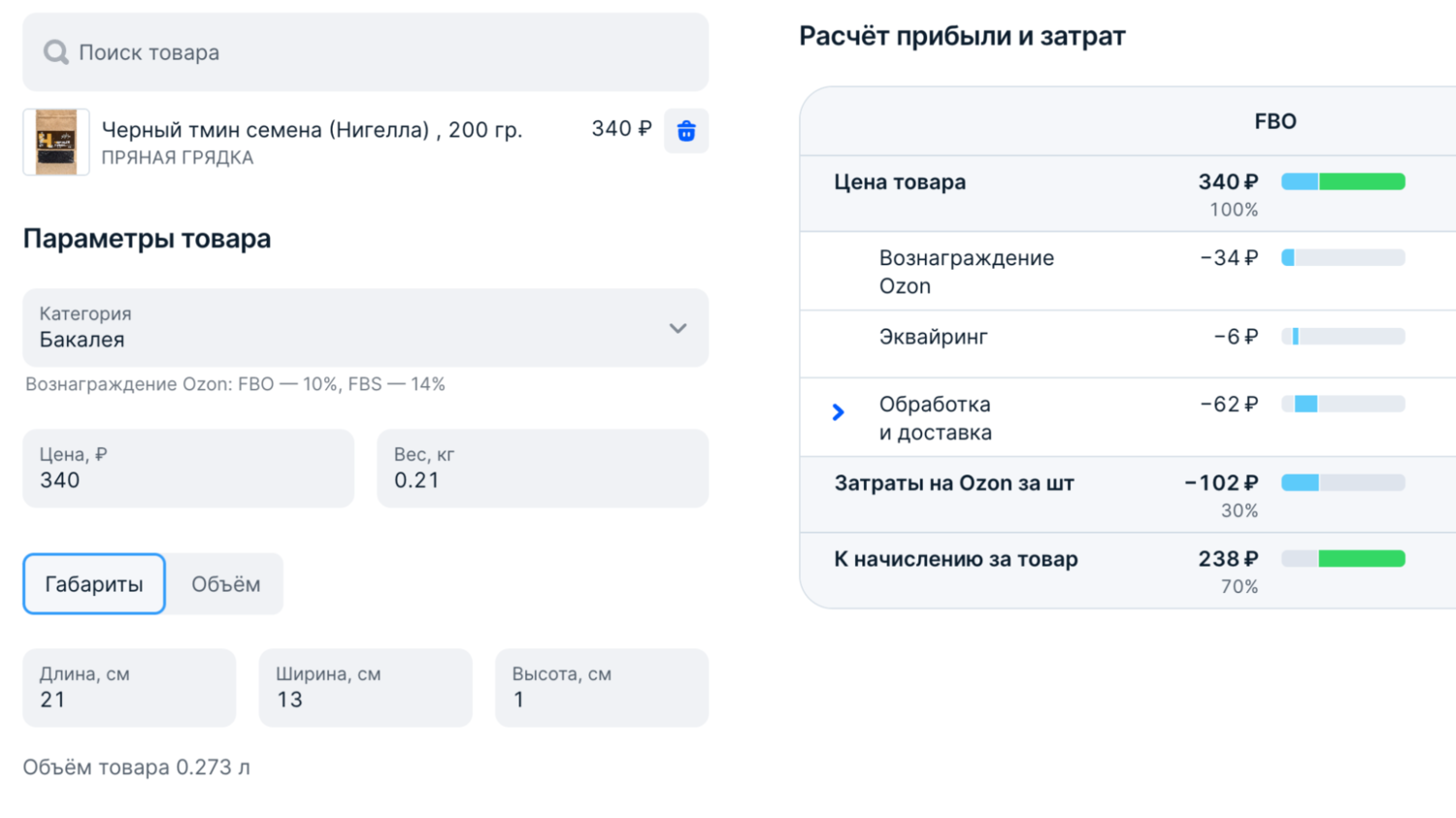The image size is (1456, 818).
Task: Switch to the Габариты tab
Action: point(94,584)
